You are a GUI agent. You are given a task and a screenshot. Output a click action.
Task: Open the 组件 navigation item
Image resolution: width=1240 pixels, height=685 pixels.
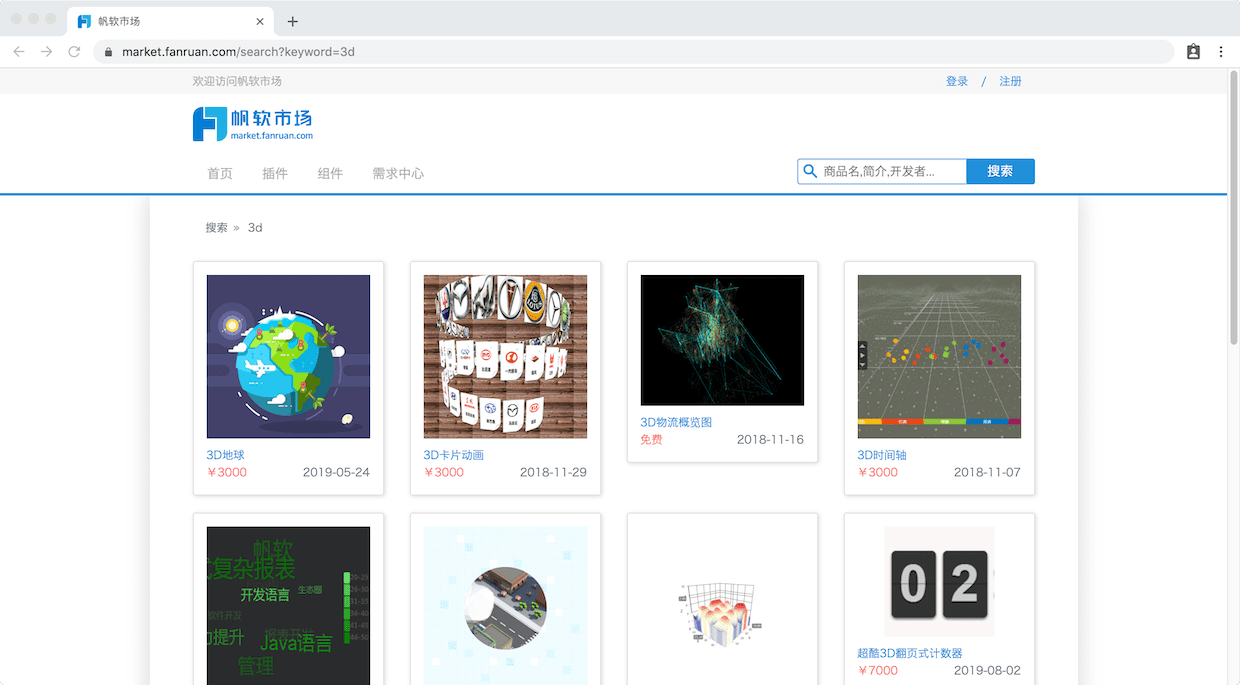point(330,174)
